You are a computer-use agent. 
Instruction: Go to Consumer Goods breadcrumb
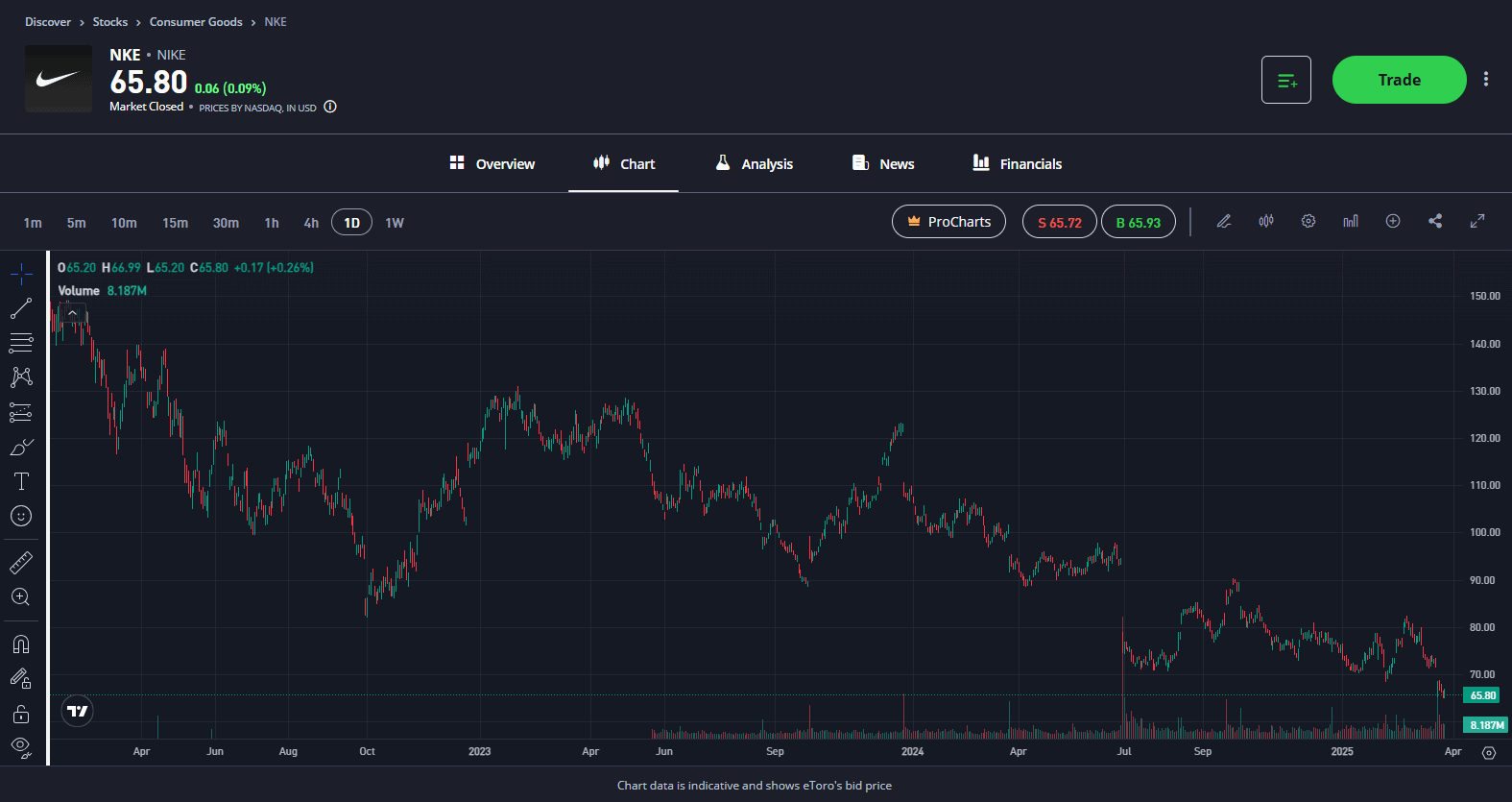(x=196, y=22)
